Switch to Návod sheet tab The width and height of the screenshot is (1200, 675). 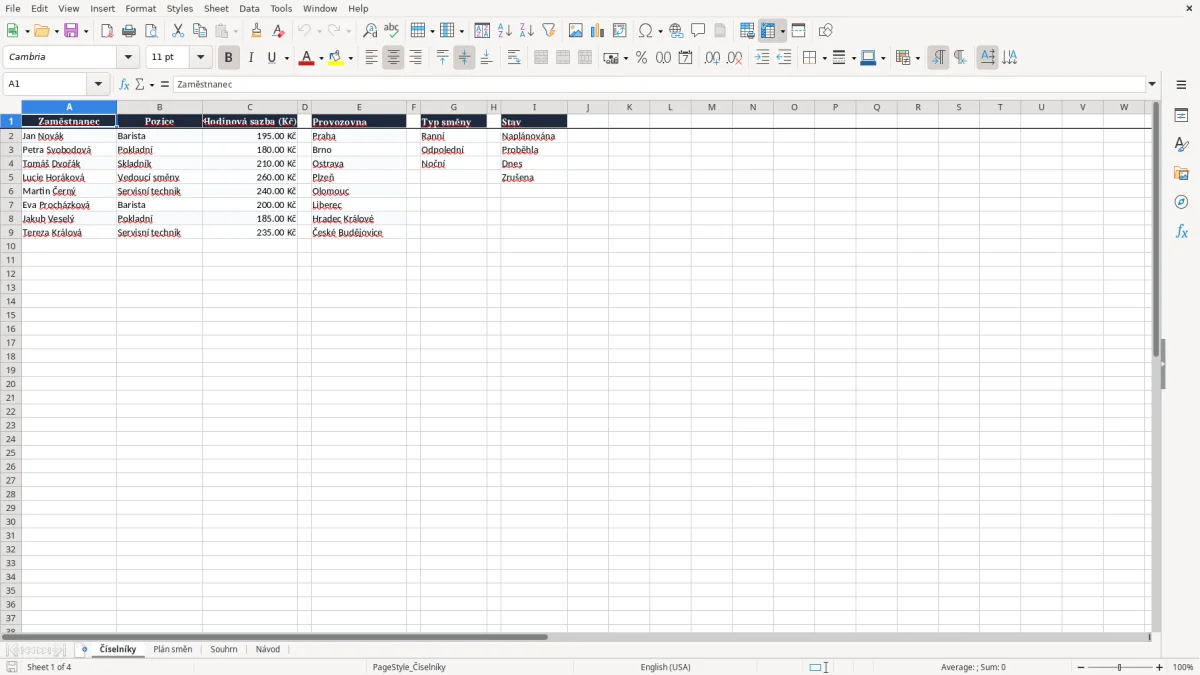(x=268, y=650)
